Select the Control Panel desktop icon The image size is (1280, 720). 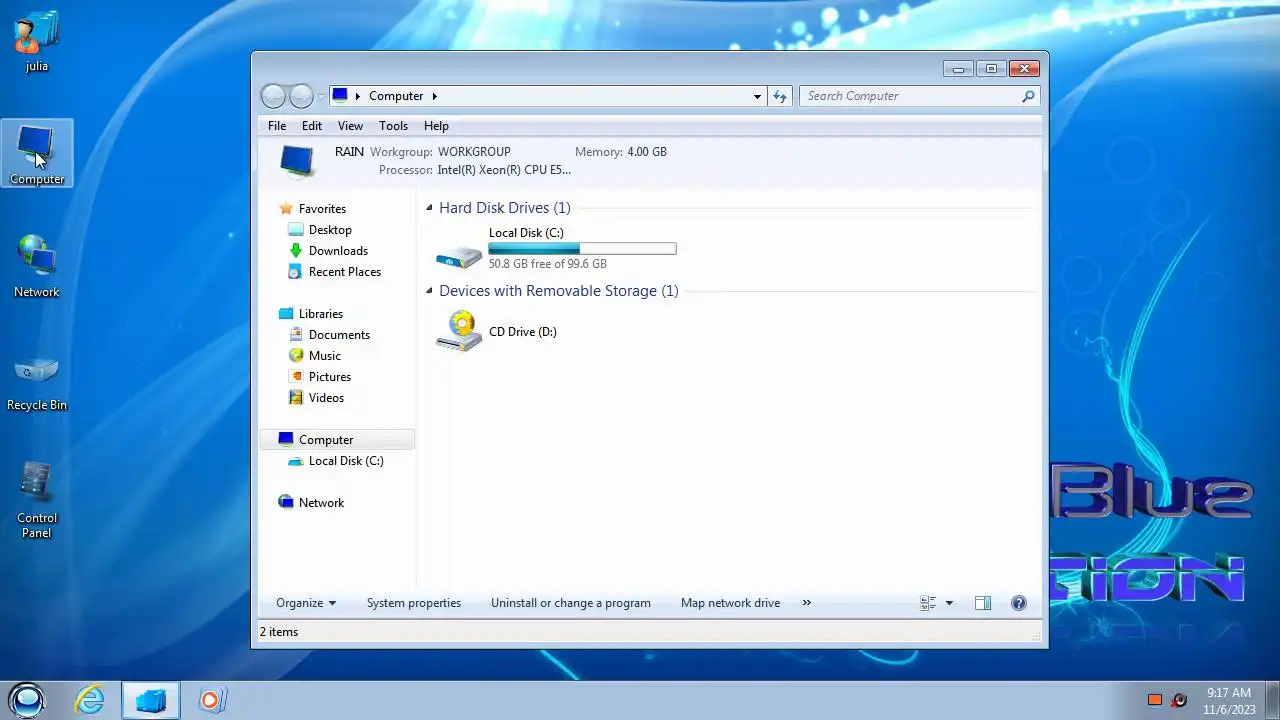37,499
